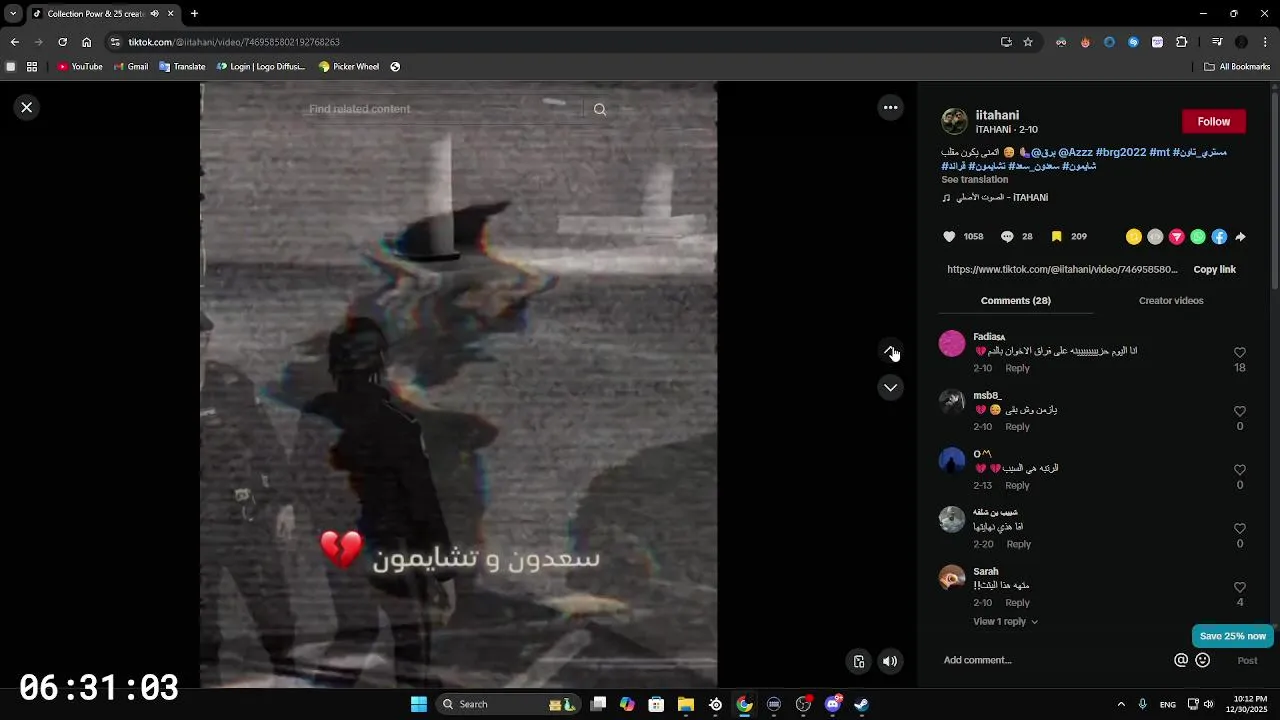Viewport: 1280px width, 720px height.
Task: Like msb8_'s comment
Action: coord(1240,412)
